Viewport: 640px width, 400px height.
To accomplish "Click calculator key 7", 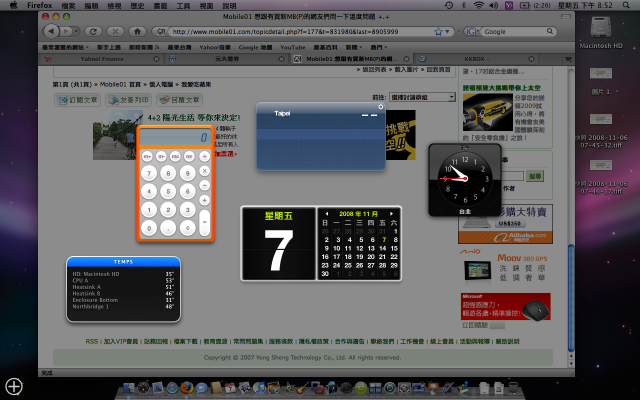I will click(x=149, y=173).
